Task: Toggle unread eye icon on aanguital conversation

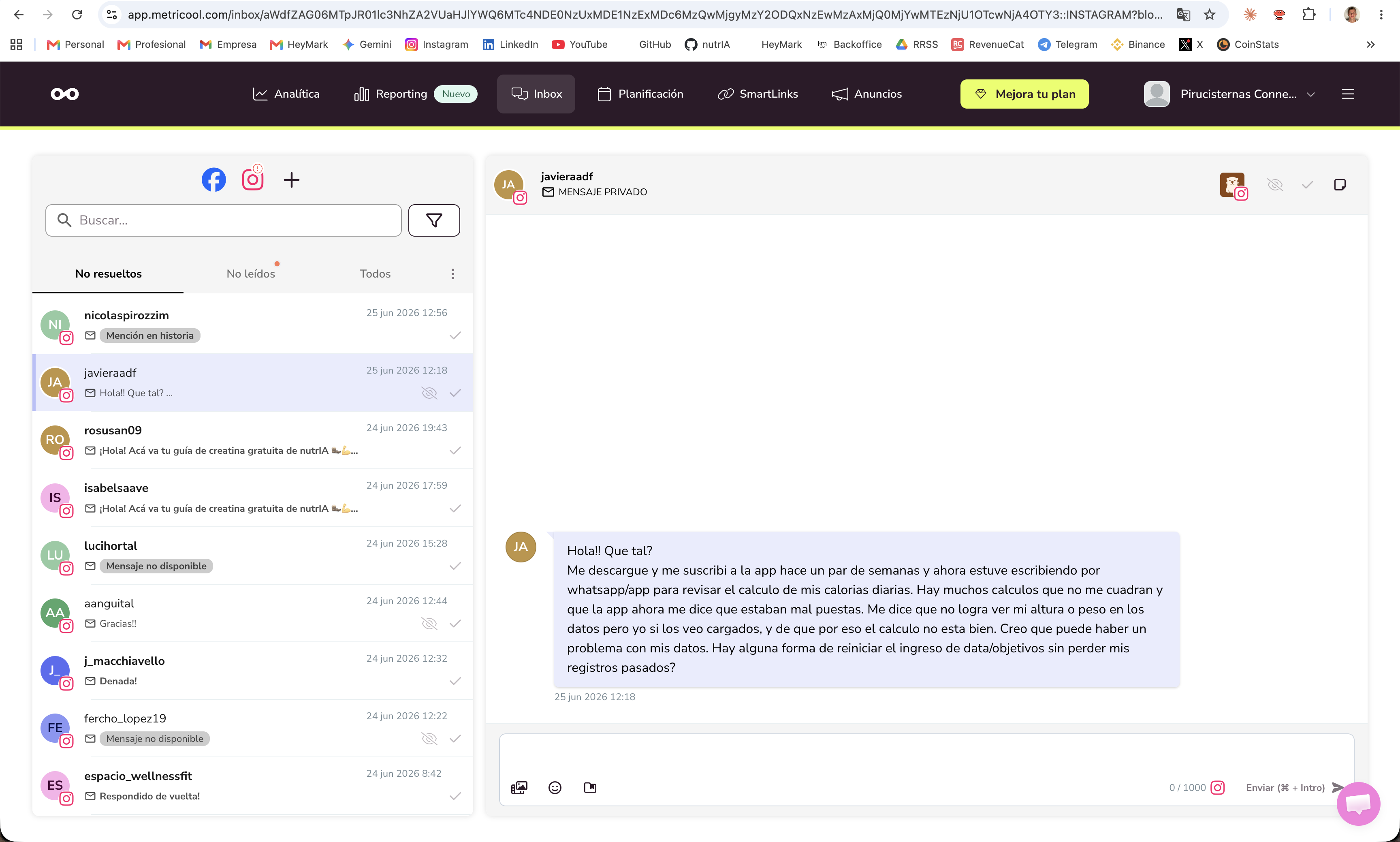Action: 429,624
